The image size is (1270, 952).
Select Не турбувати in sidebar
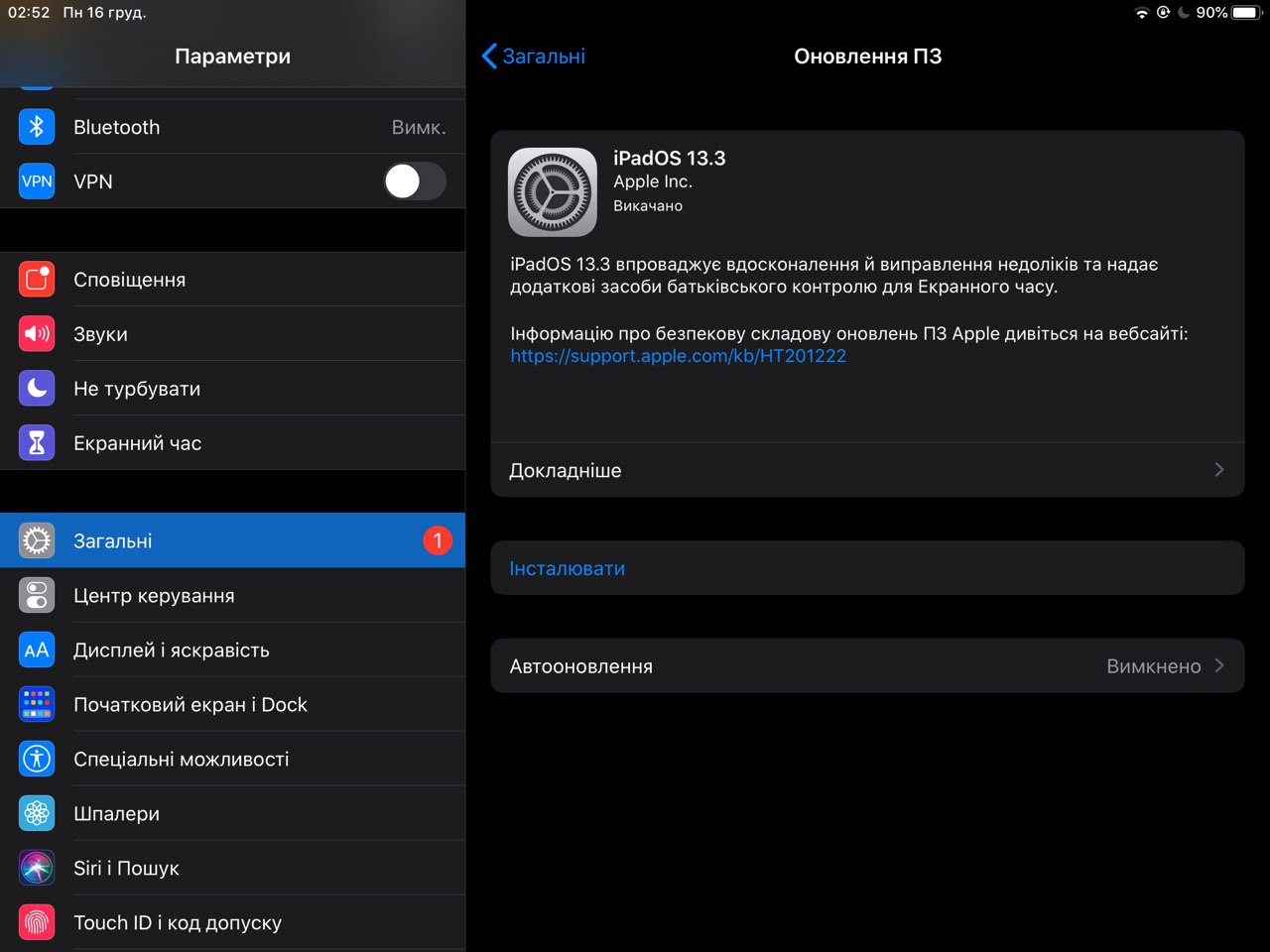pos(232,389)
